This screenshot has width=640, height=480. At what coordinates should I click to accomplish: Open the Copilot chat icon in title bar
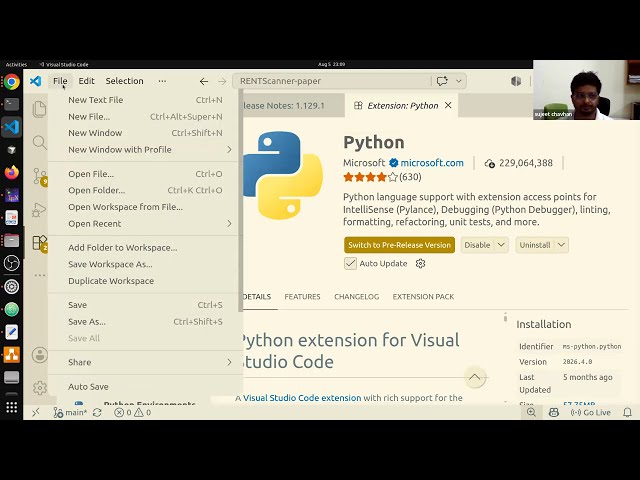pos(442,81)
